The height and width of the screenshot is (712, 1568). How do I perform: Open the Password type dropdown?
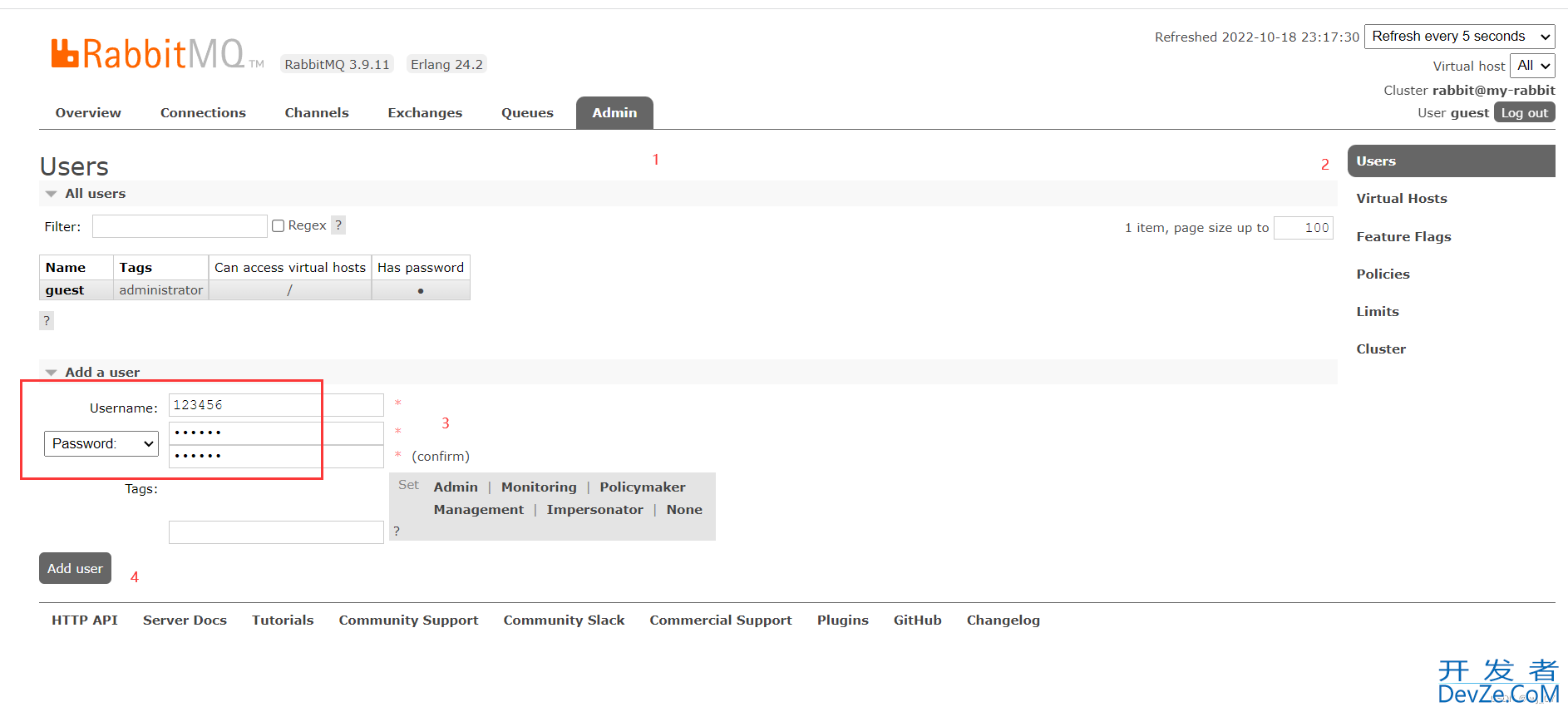[101, 443]
